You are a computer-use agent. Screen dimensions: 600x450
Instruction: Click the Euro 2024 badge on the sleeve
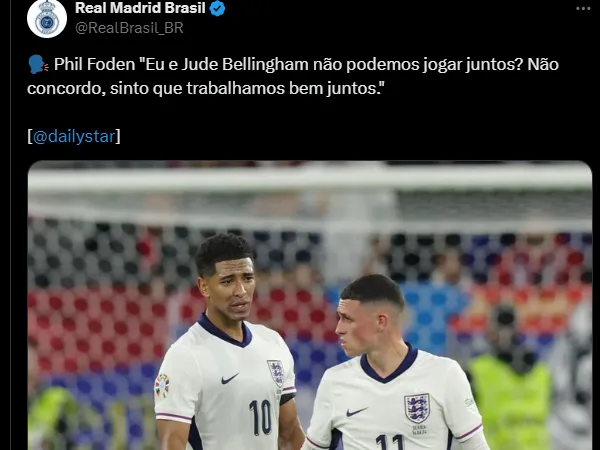(x=162, y=385)
